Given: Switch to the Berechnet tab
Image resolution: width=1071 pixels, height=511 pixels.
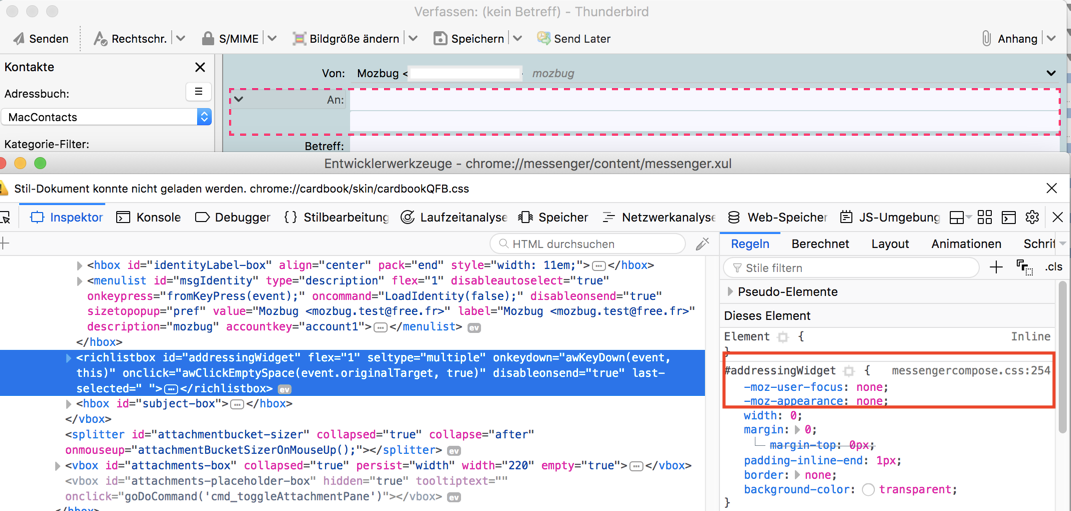Looking at the screenshot, I should click(x=820, y=244).
